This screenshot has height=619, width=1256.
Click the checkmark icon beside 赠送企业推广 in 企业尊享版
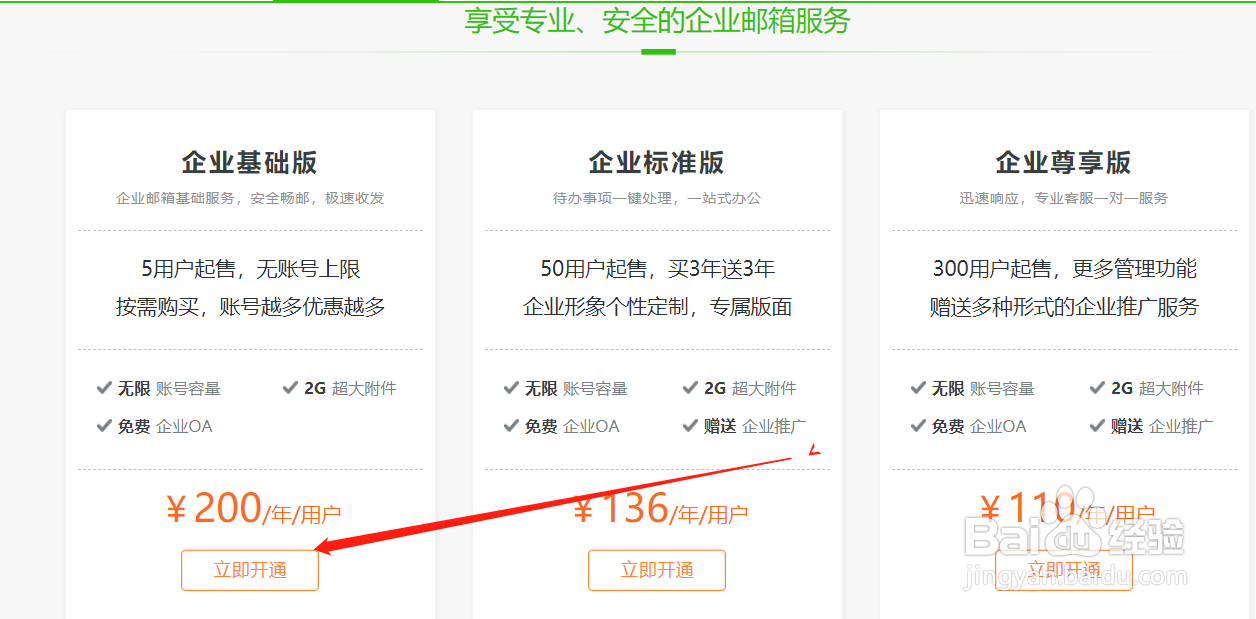(x=1096, y=425)
